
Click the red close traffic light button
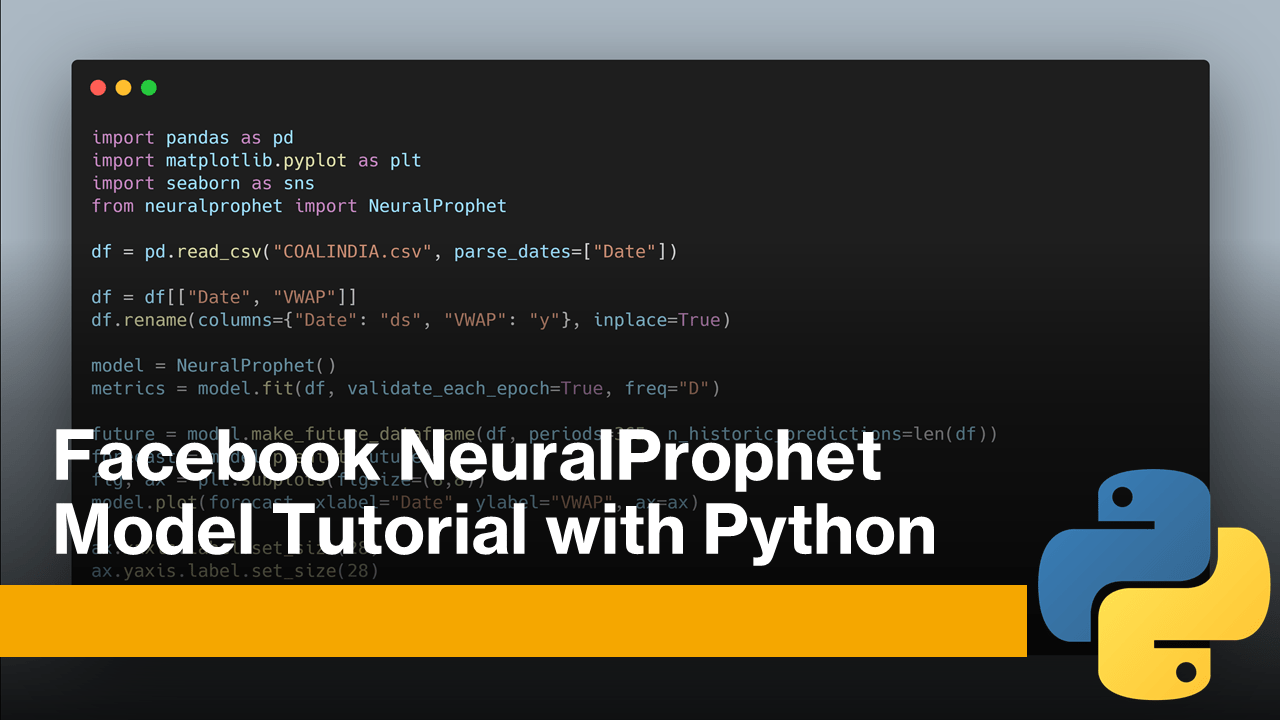click(x=98, y=87)
